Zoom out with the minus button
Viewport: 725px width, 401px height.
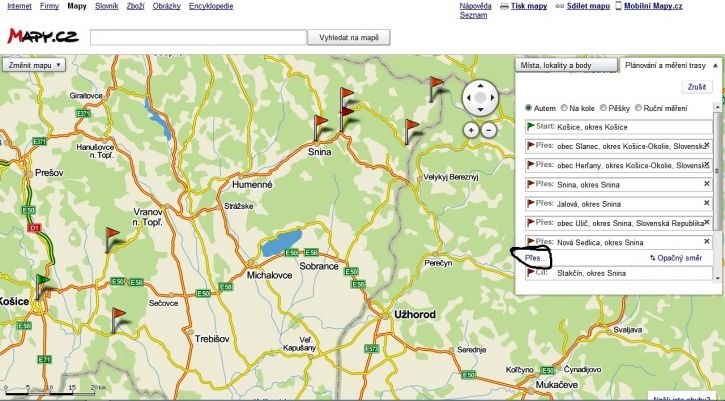point(489,130)
